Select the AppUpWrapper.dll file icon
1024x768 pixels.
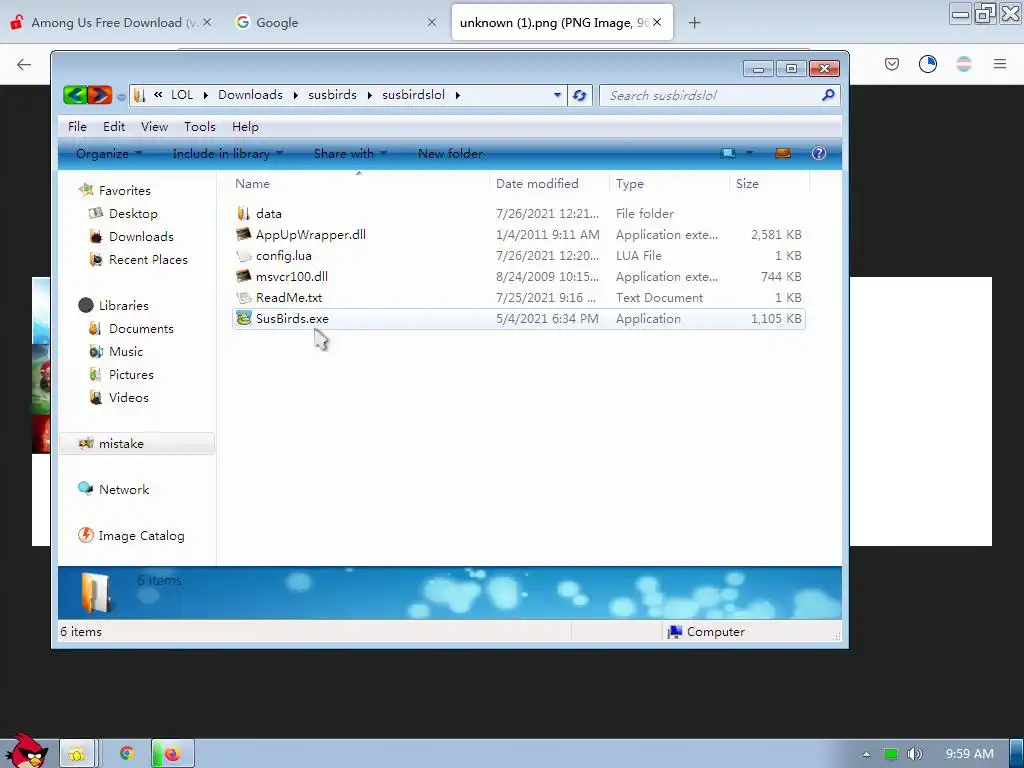[244, 234]
